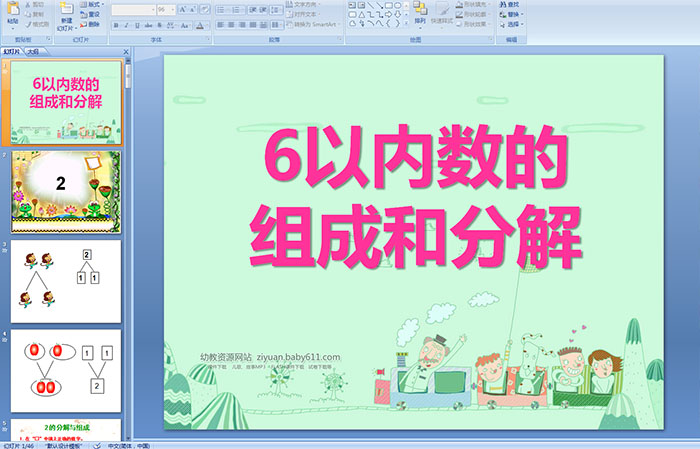700x449 pixels.
Task: Click Find (查找) in editing group
Action: (509, 4)
